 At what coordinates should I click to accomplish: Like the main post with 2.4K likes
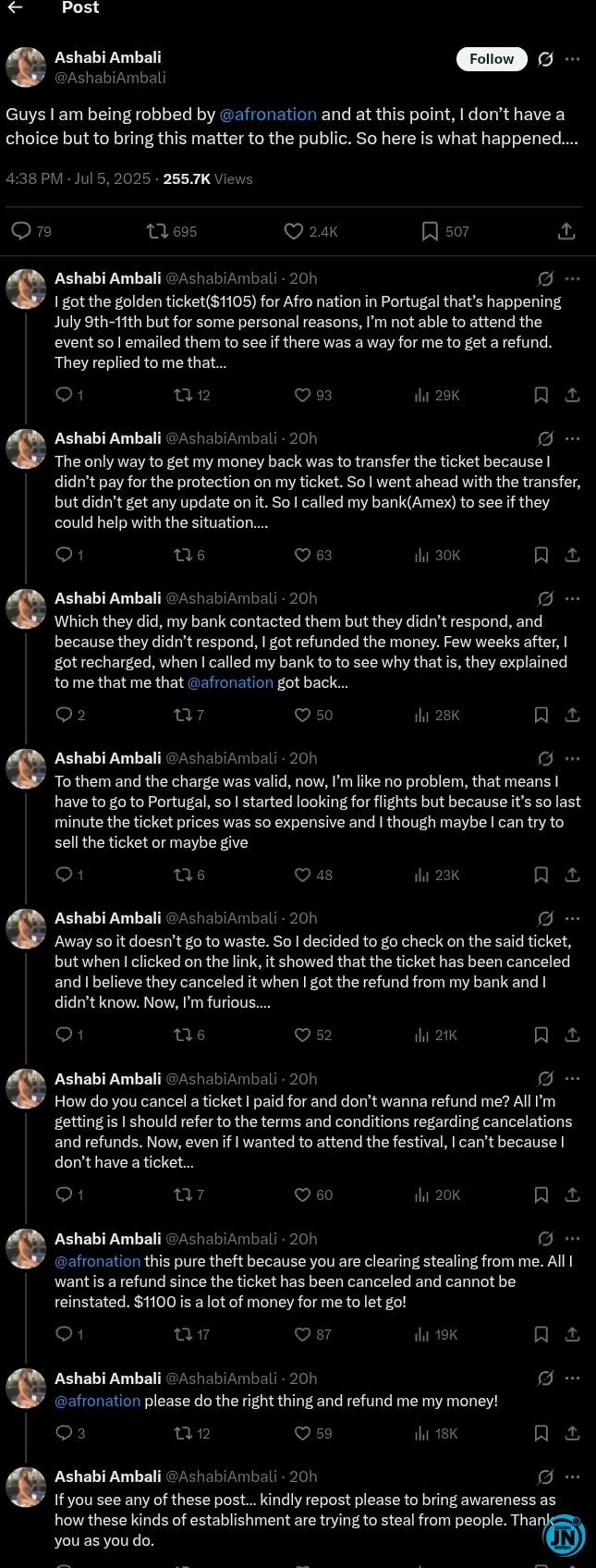[x=310, y=231]
